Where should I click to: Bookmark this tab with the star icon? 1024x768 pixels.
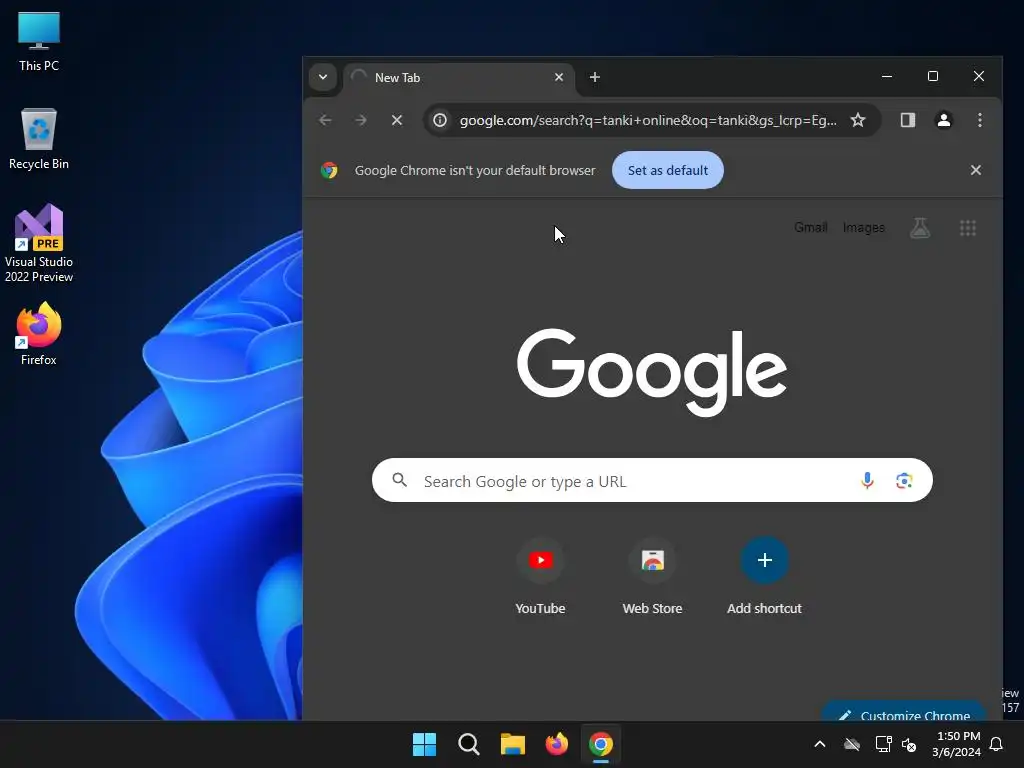pos(857,120)
